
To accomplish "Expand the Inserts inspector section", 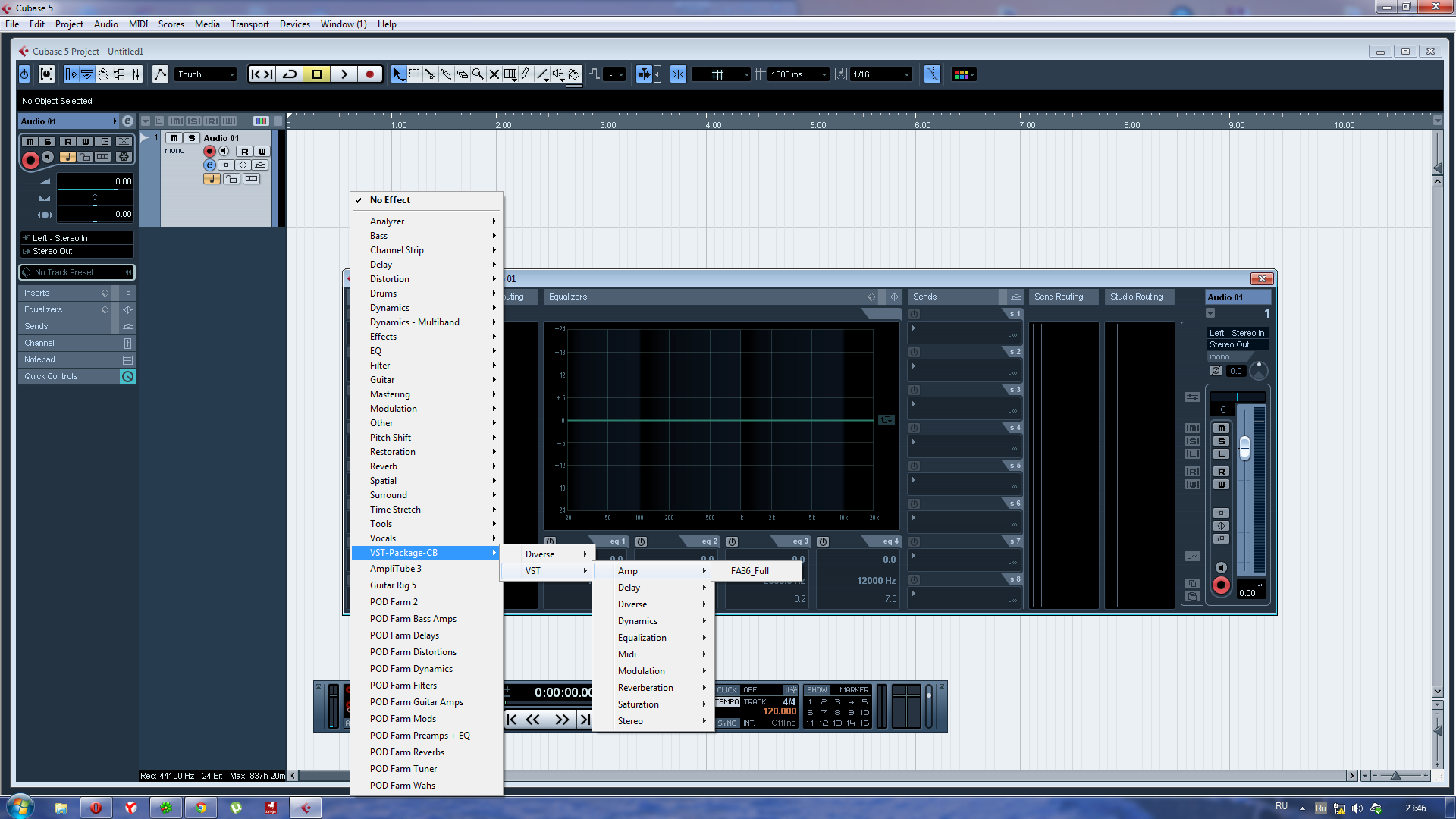I will pos(36,293).
